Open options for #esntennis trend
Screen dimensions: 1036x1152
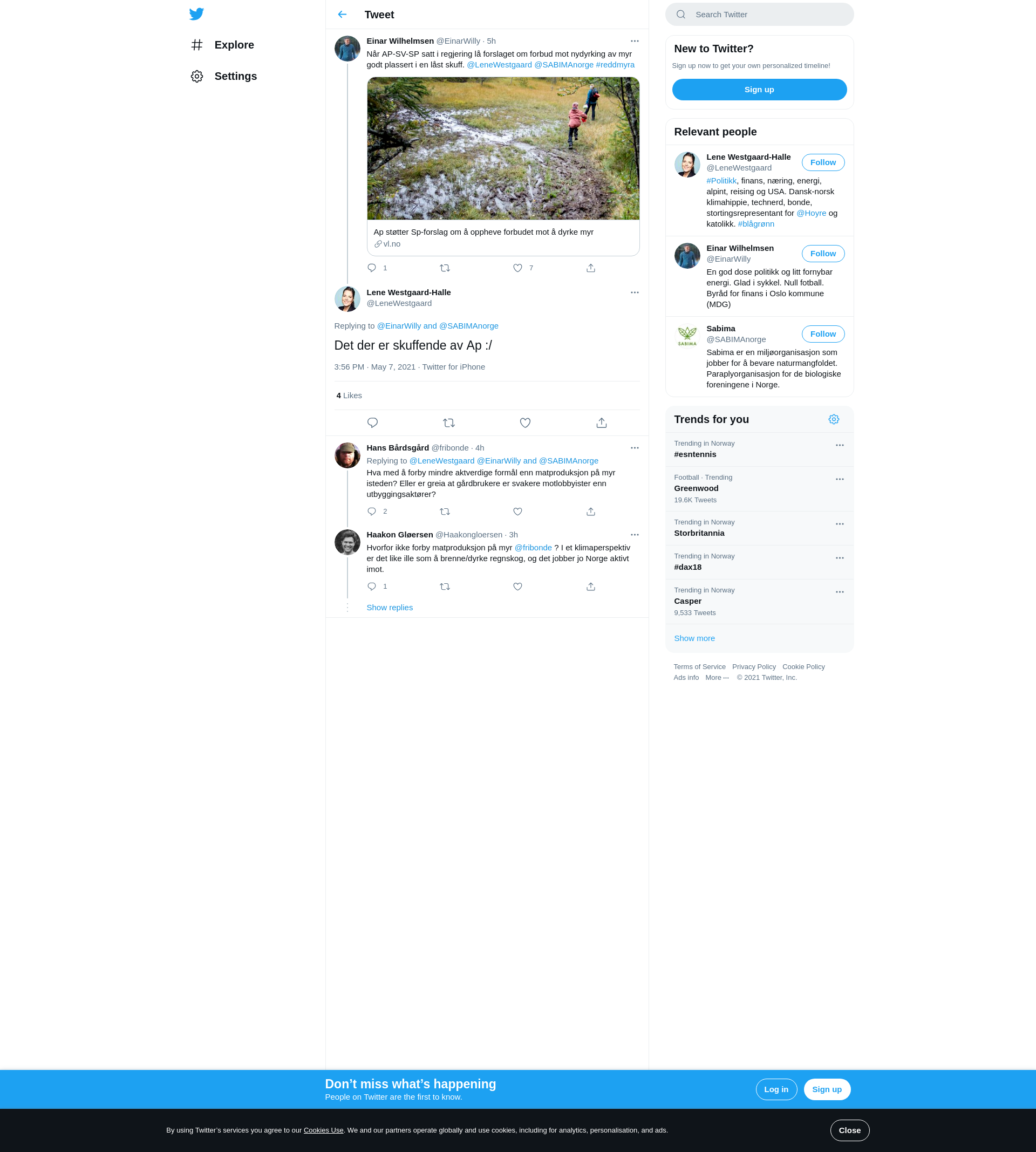(840, 445)
